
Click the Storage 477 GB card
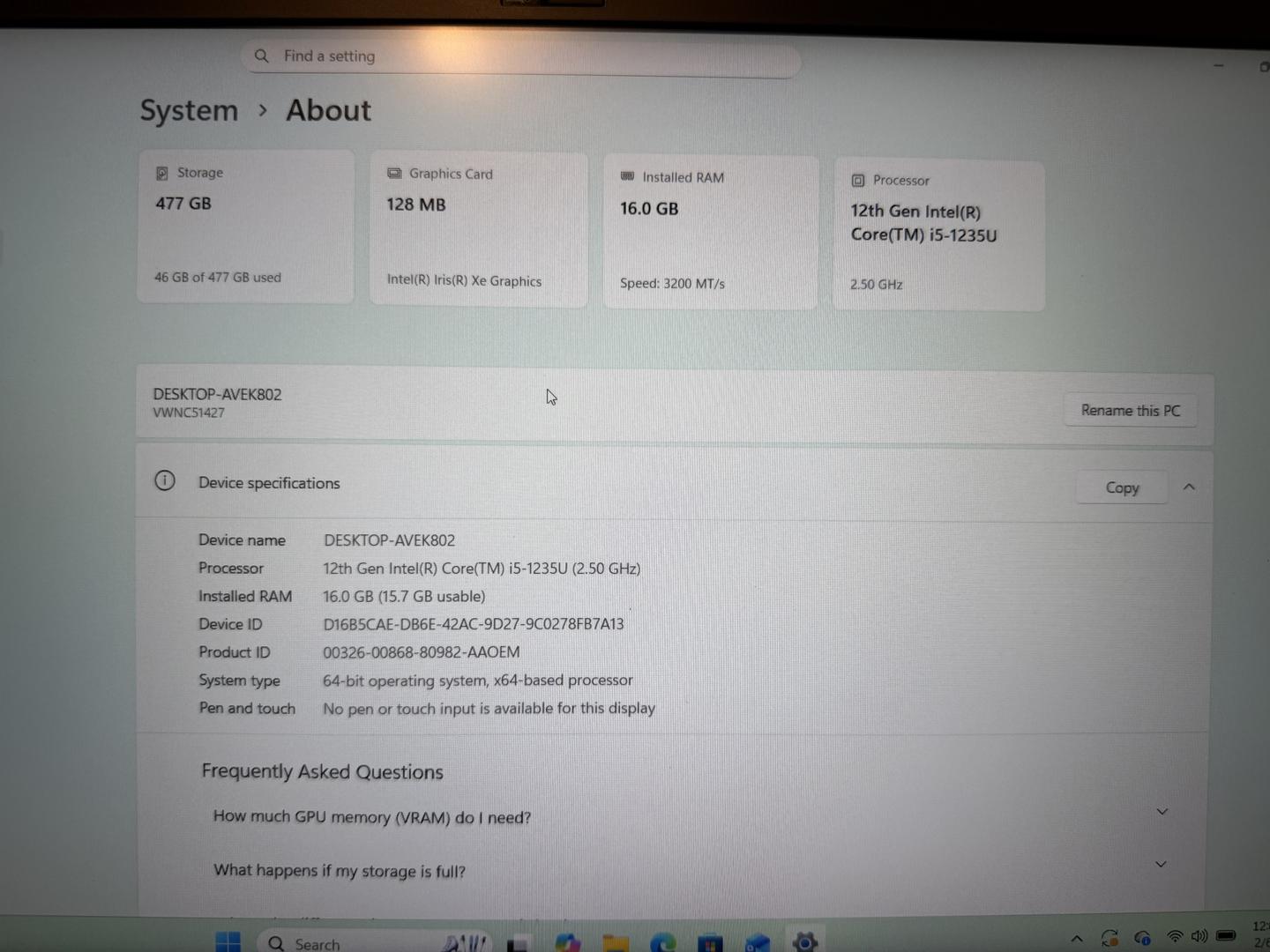coord(245,226)
